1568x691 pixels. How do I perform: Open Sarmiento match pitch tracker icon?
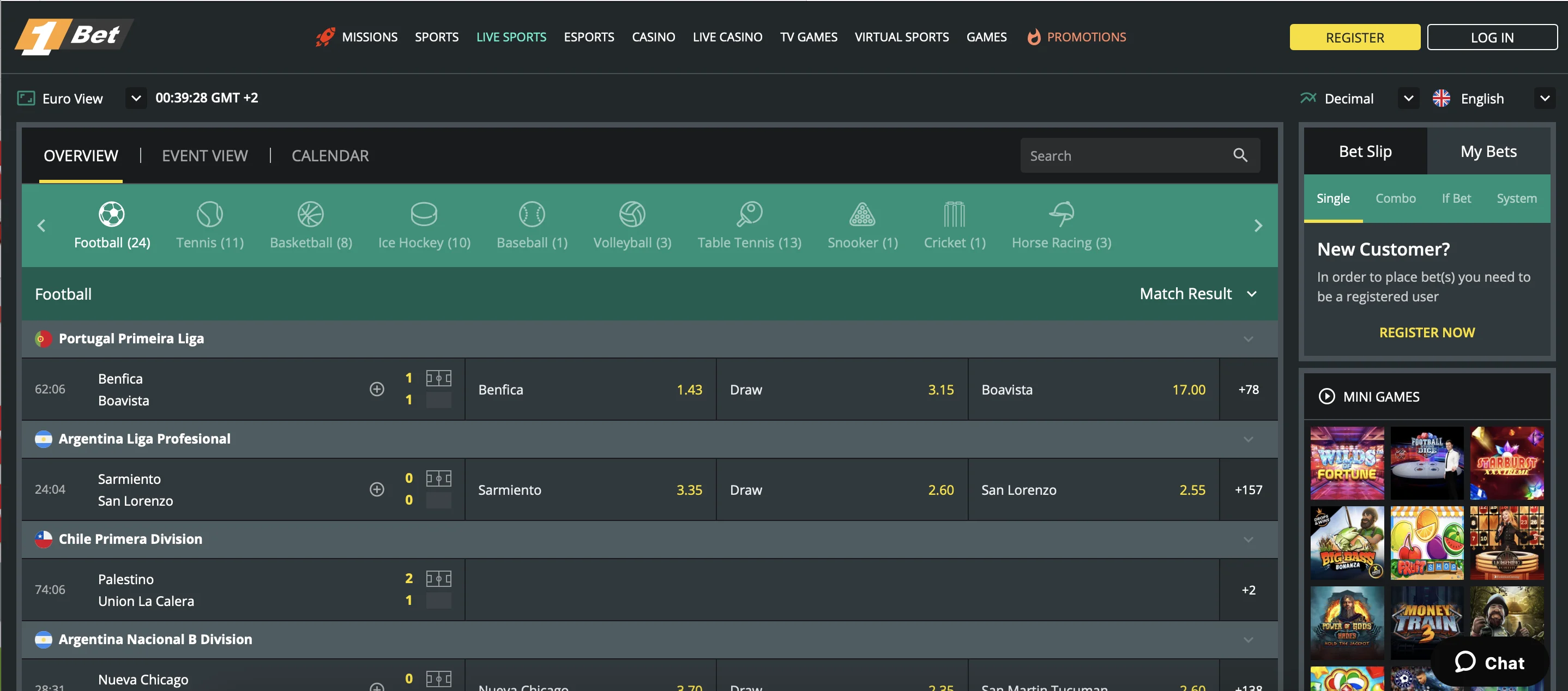[x=438, y=478]
